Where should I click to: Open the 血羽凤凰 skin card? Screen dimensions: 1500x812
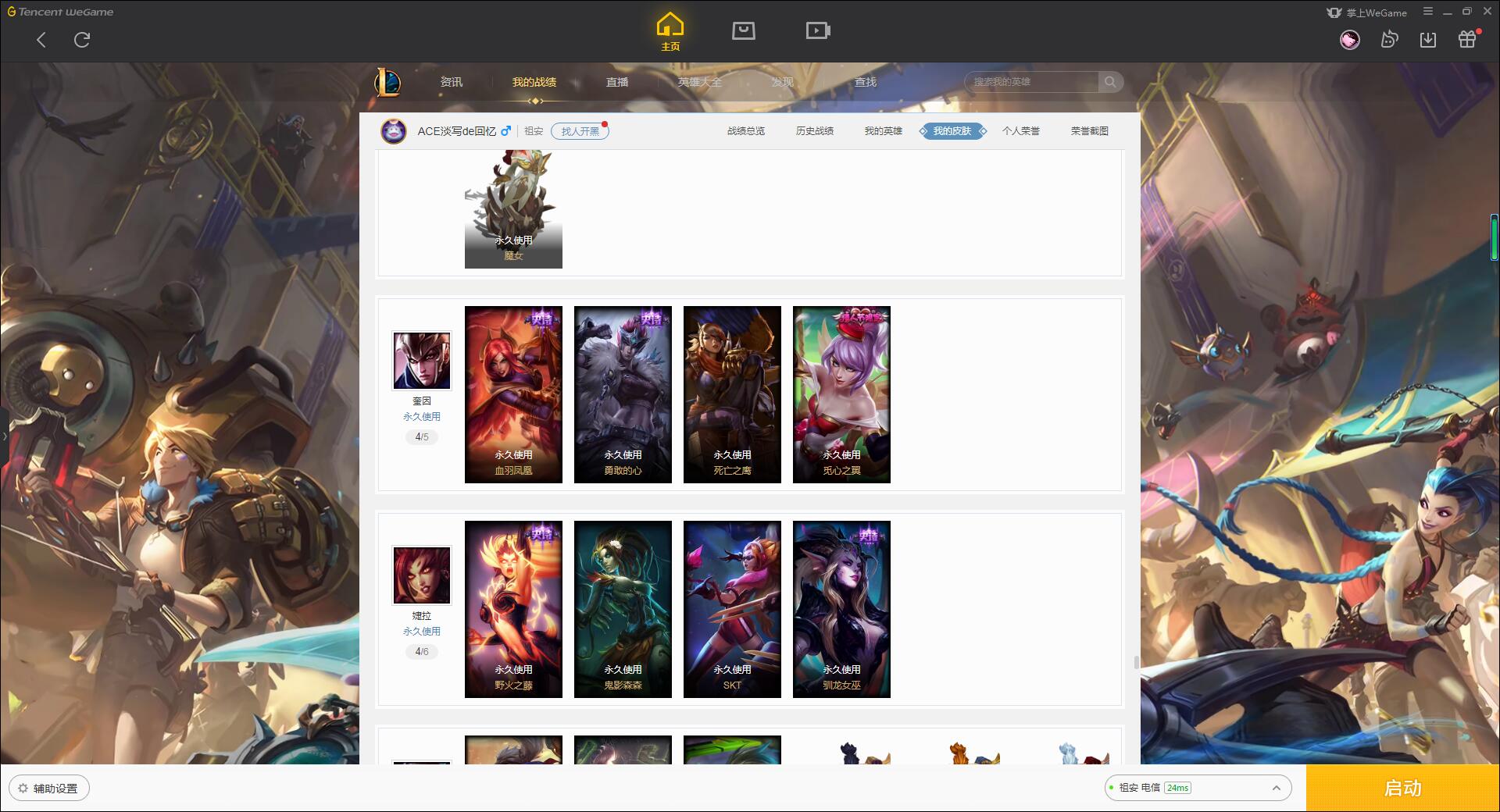coord(513,394)
